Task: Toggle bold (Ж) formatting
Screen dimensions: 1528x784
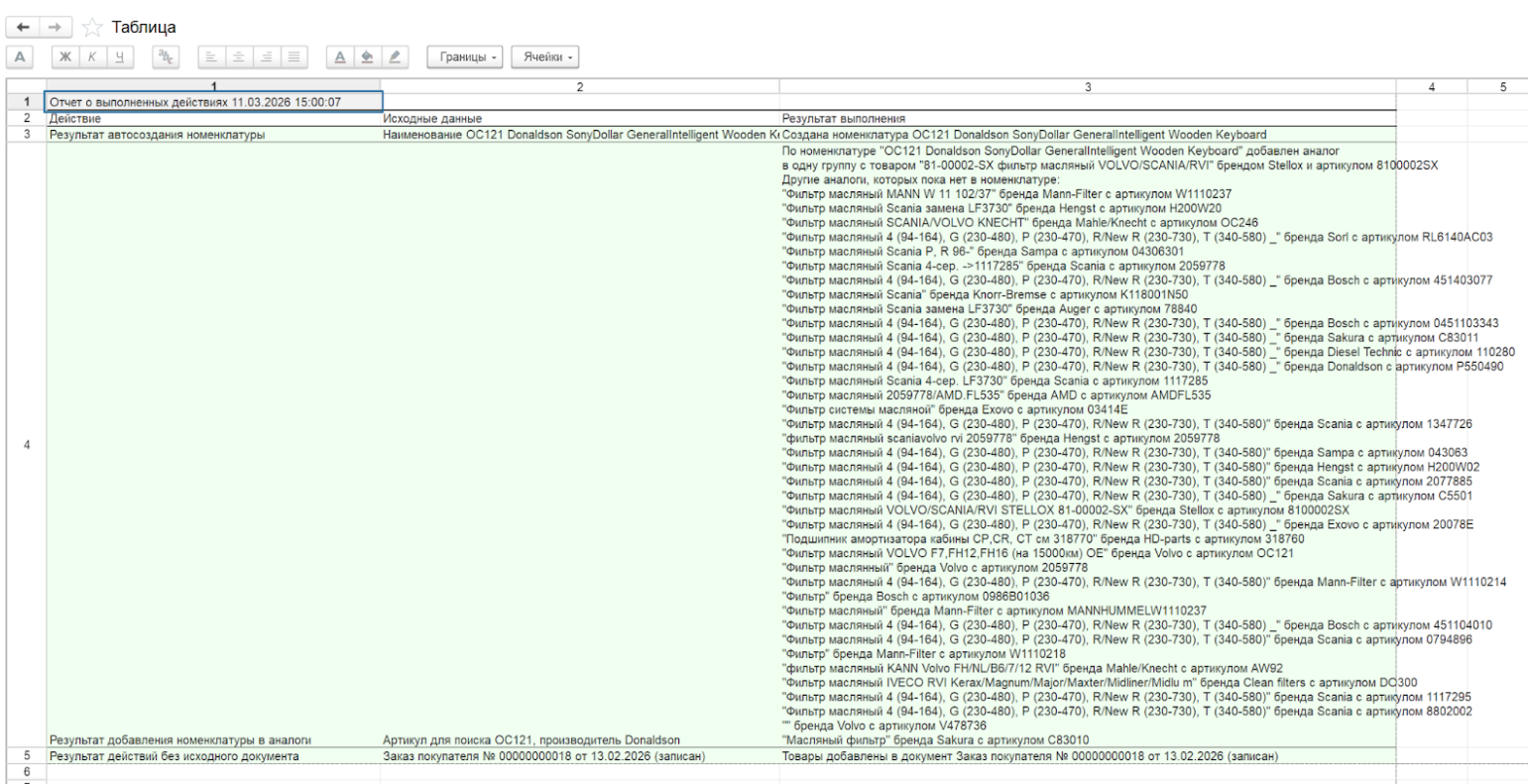Action: click(x=65, y=57)
